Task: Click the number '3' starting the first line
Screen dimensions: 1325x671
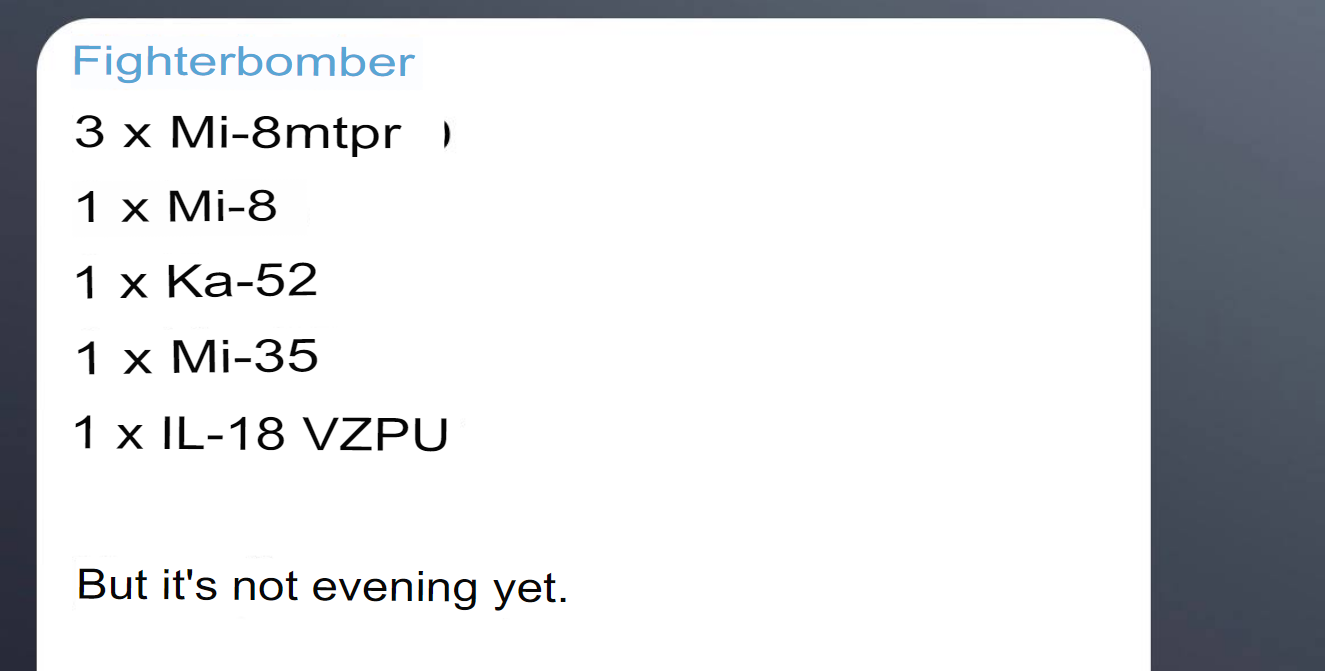Action: pyautogui.click(x=89, y=132)
